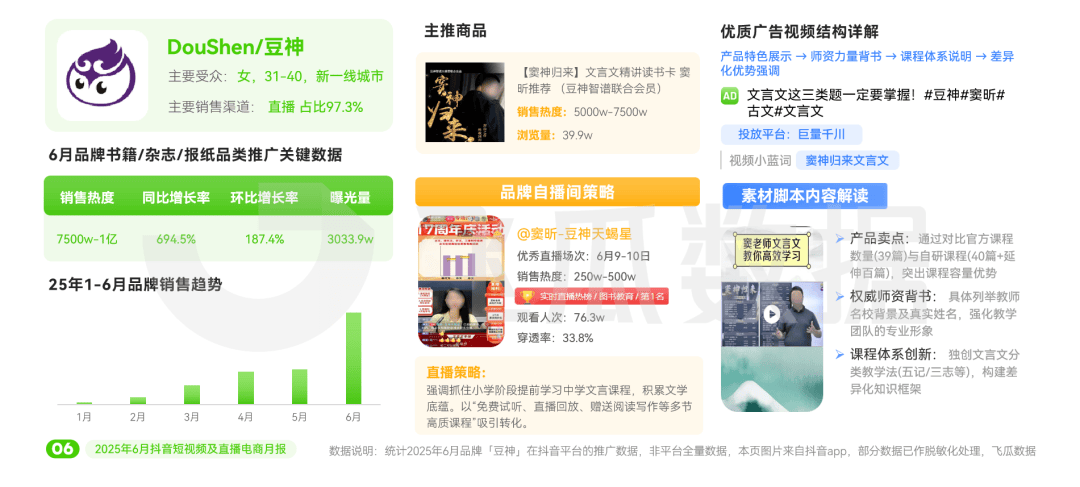Click the green 06 page number badge
The width and height of the screenshot is (1080, 487).
(63, 449)
